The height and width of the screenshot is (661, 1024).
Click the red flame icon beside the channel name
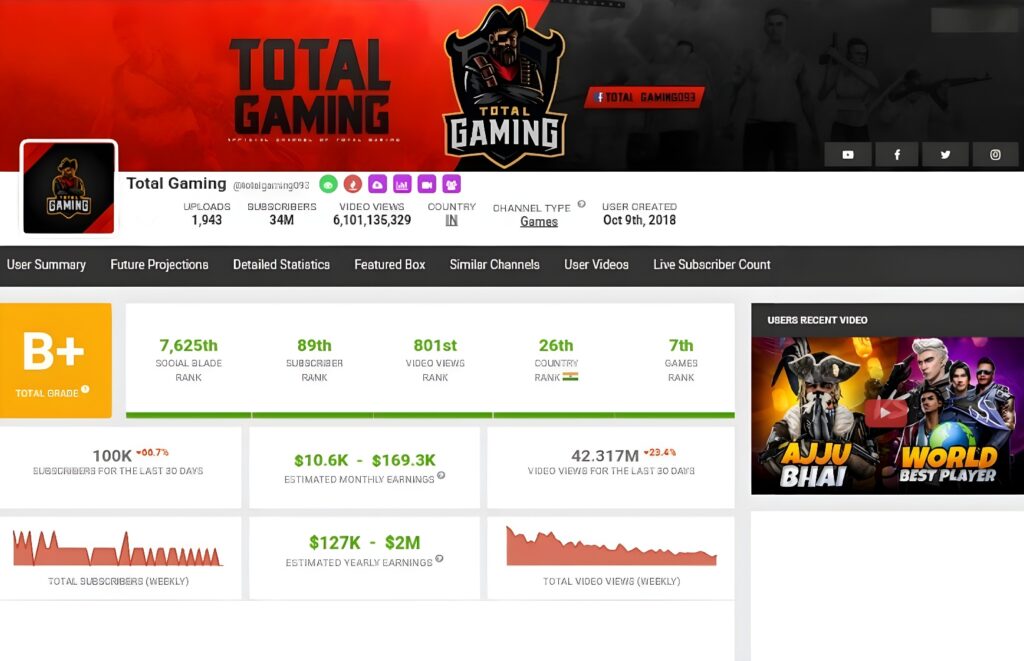pos(353,185)
